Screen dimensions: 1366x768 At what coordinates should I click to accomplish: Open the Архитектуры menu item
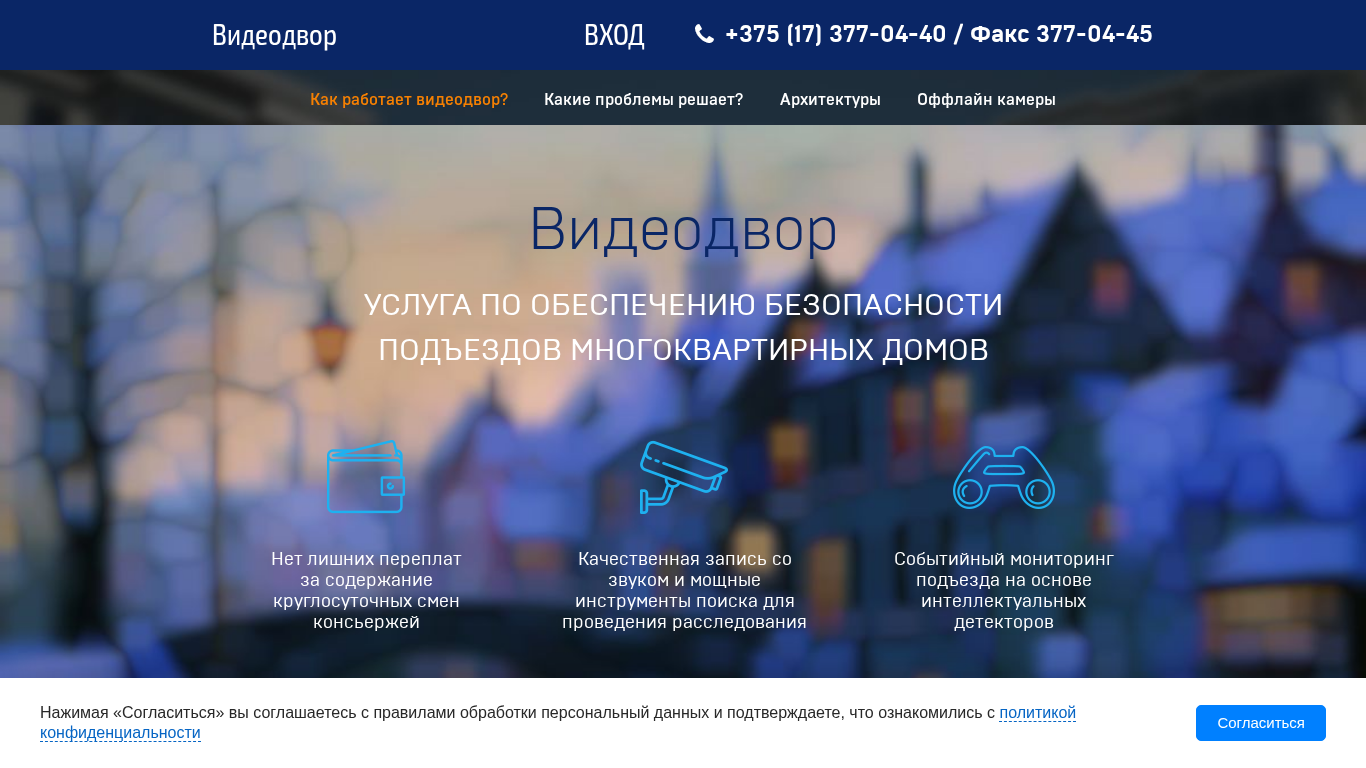click(x=830, y=99)
